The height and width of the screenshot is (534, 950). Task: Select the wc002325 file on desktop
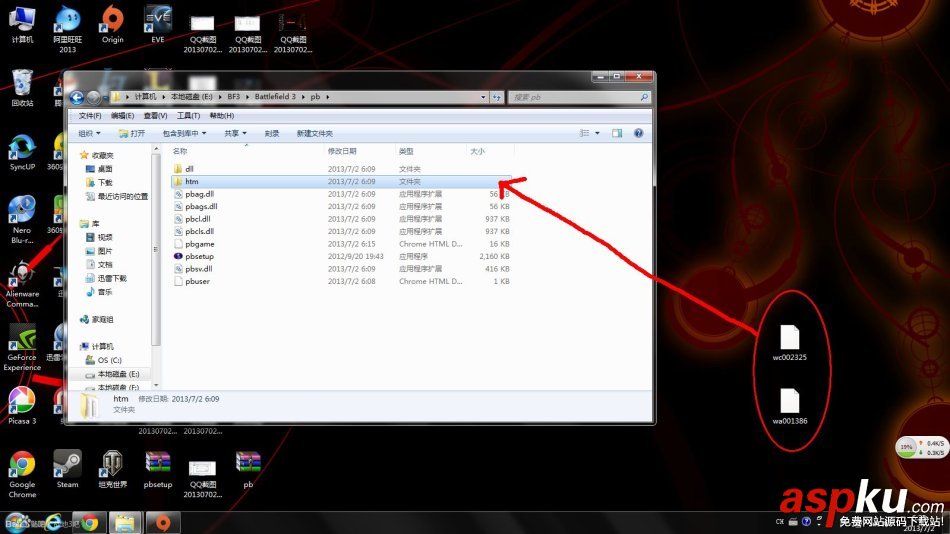[789, 343]
